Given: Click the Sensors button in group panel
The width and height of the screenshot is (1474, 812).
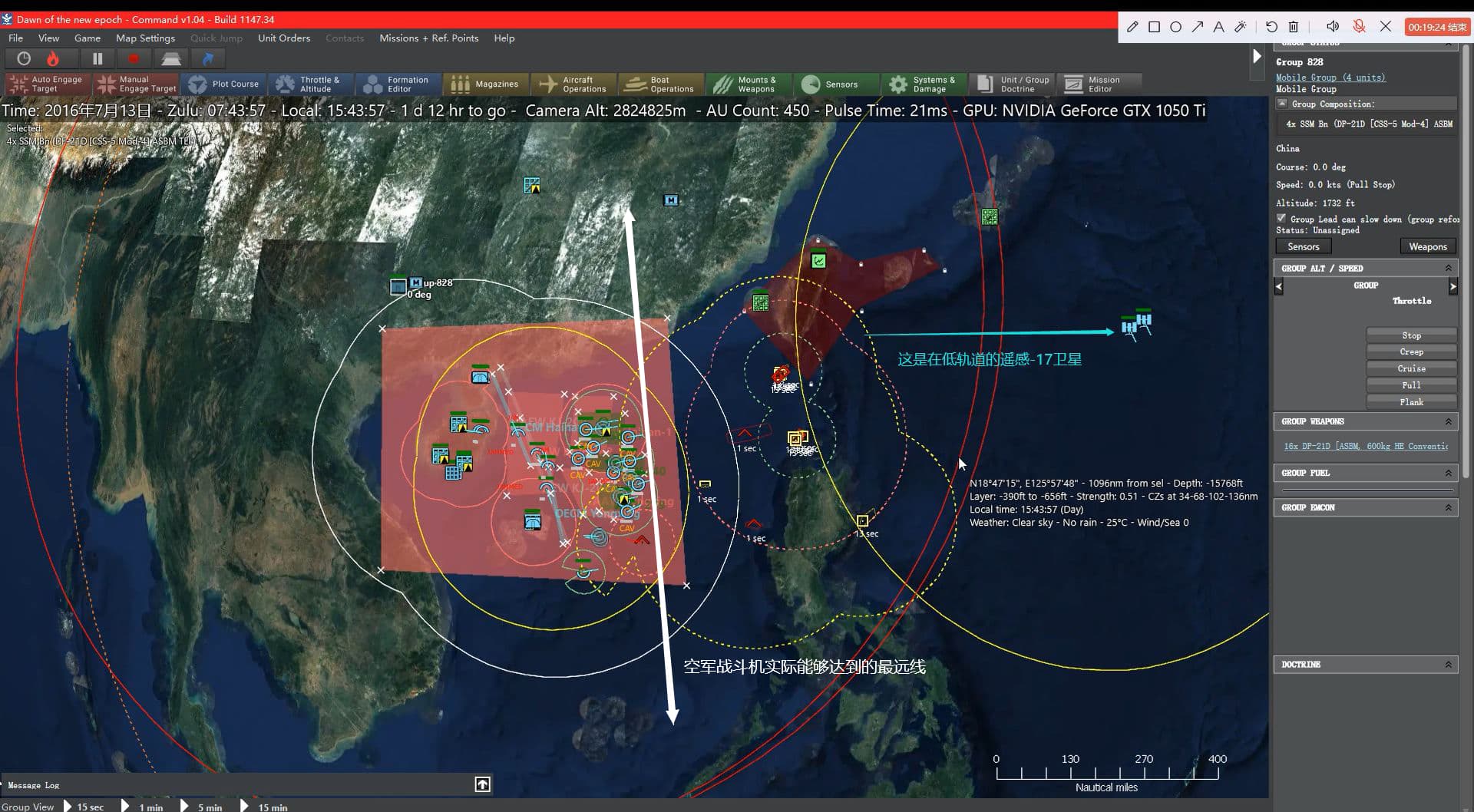Looking at the screenshot, I should [1304, 246].
